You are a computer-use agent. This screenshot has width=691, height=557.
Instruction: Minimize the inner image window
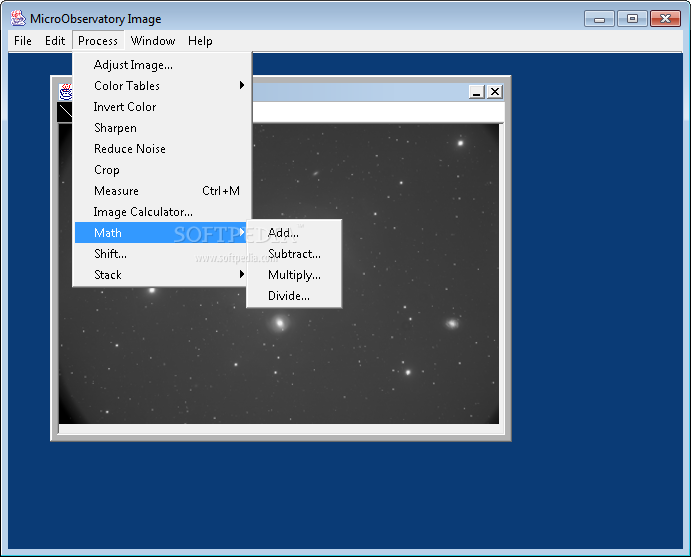pyautogui.click(x=476, y=92)
